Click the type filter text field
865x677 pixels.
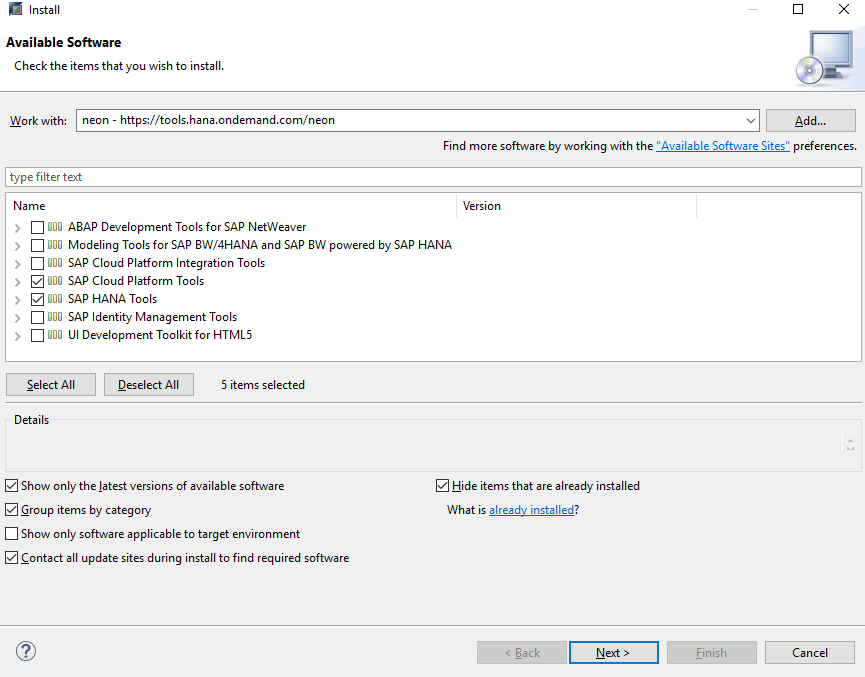433,177
